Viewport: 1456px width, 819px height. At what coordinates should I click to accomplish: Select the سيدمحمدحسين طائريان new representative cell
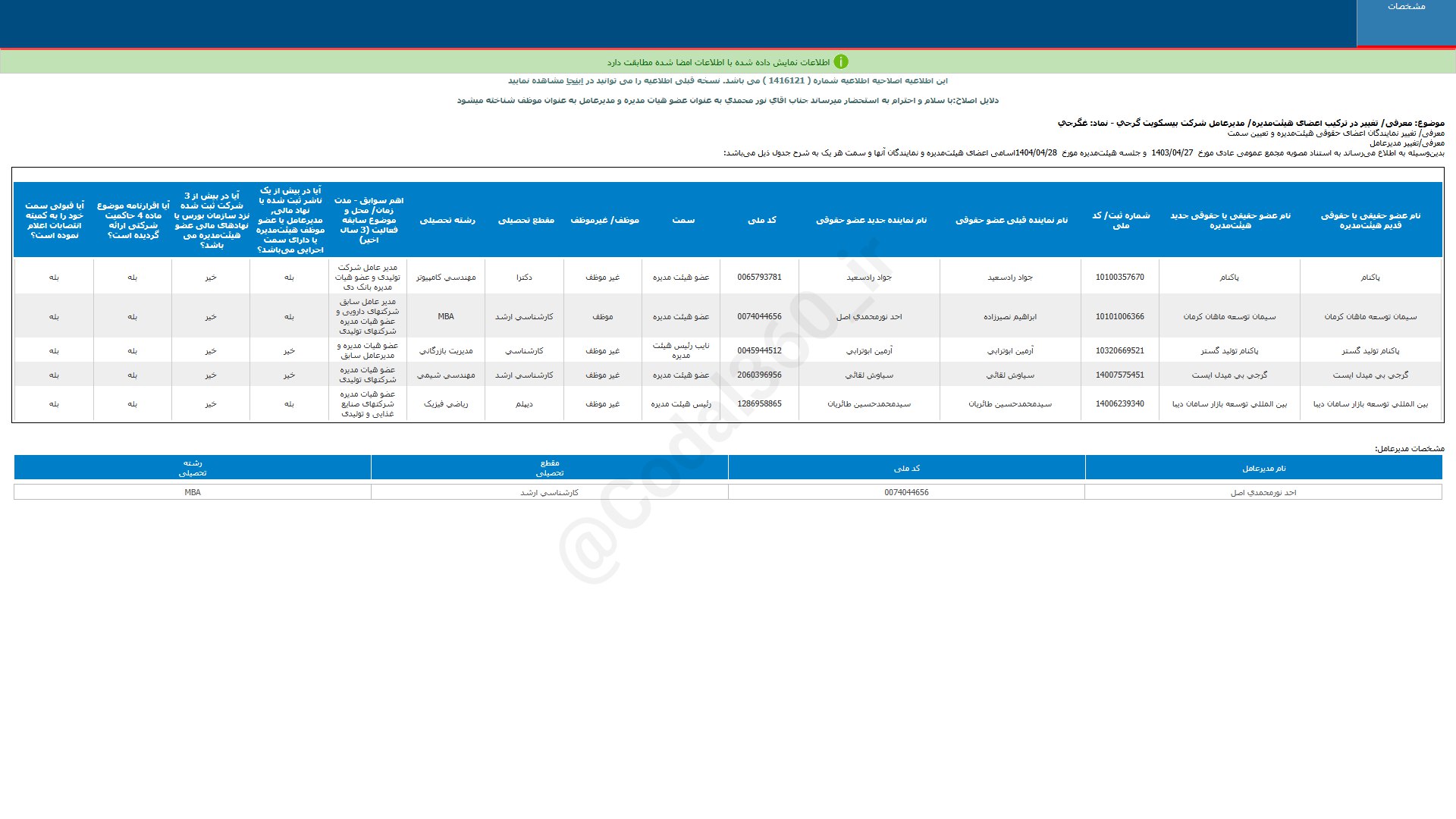869,404
